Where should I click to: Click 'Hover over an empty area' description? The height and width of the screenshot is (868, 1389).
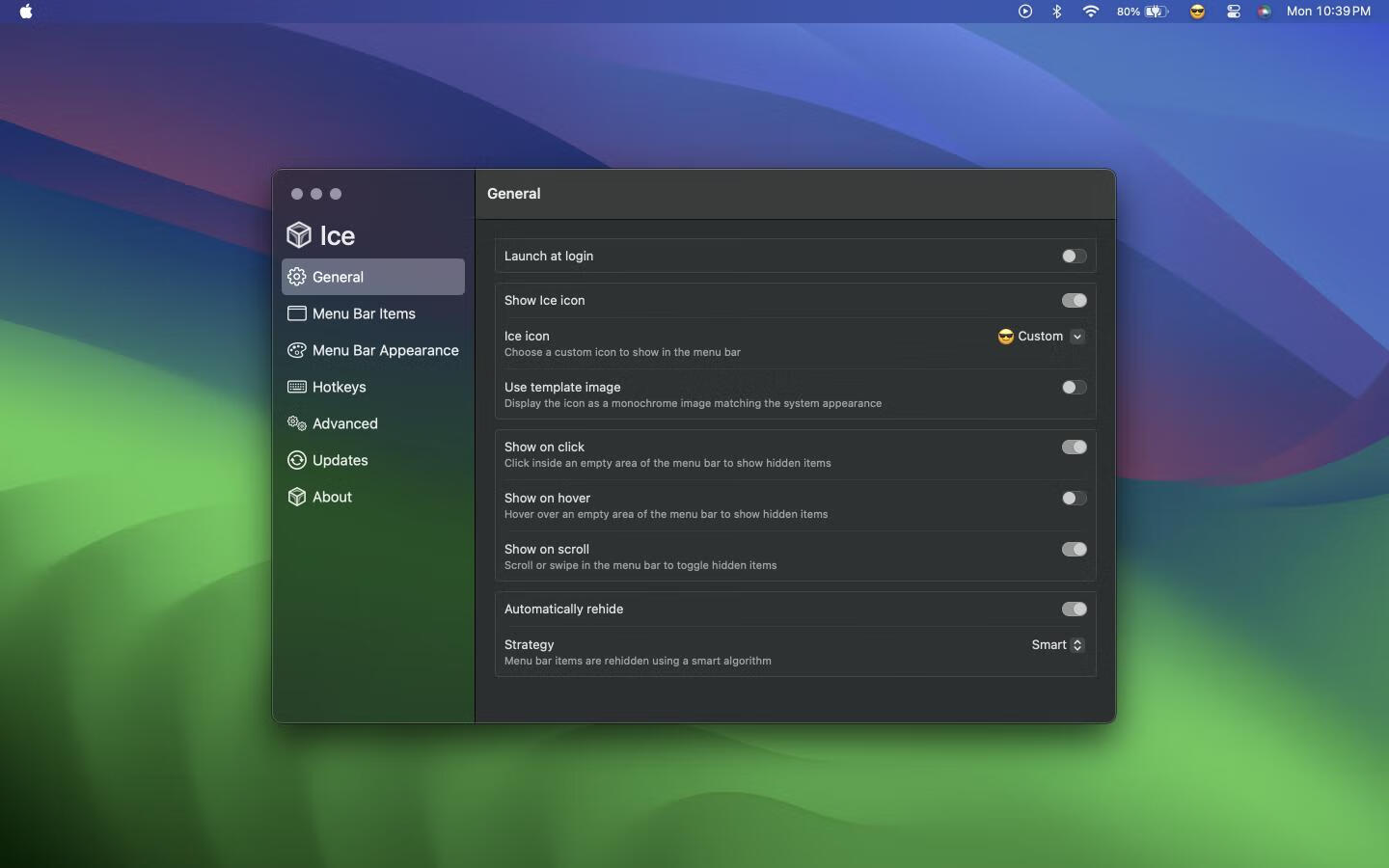pyautogui.click(x=666, y=514)
